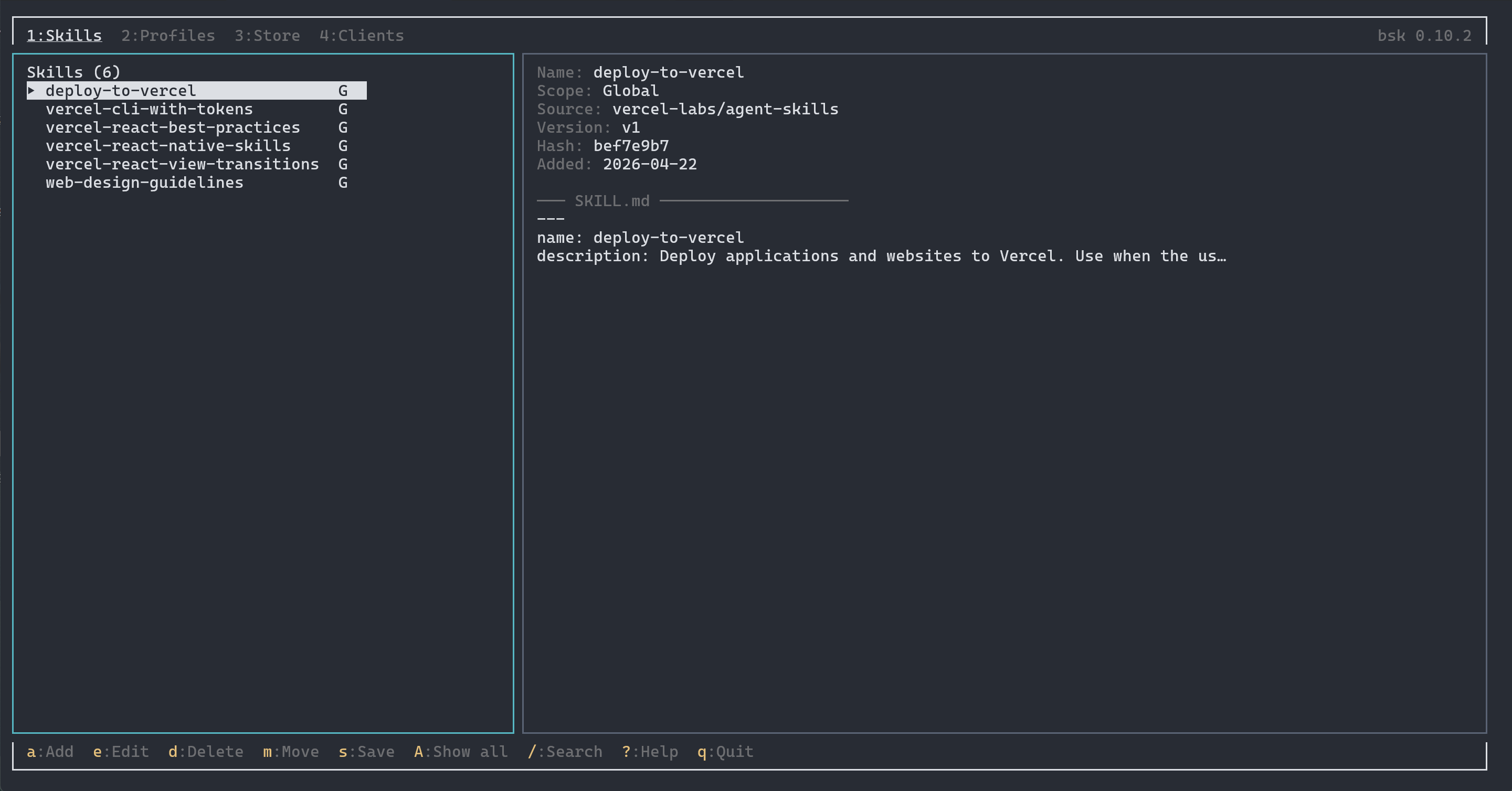The image size is (1512, 791).
Task: Click the m:Move command
Action: 291,752
